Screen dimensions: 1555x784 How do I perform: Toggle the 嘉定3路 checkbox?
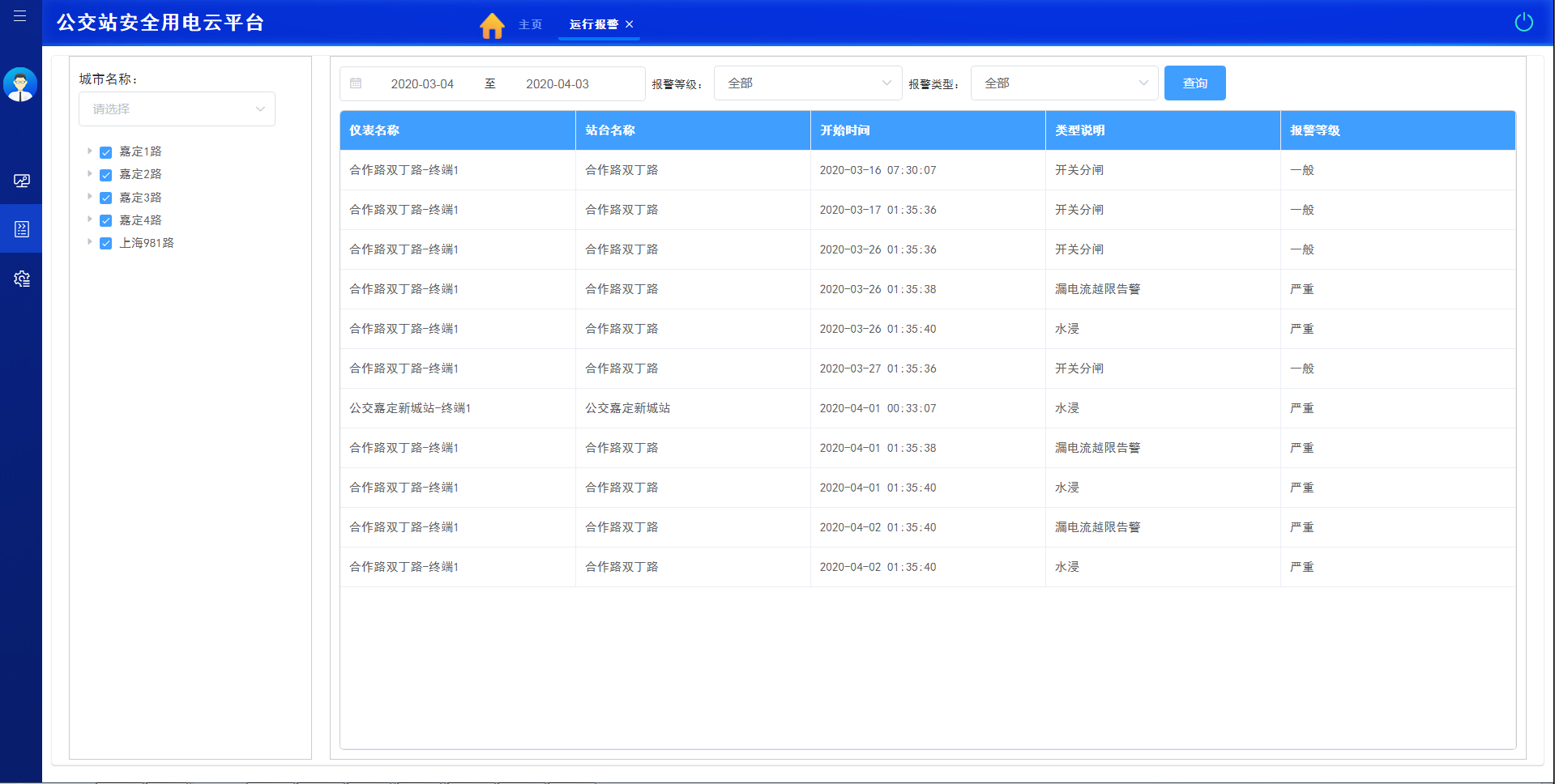[105, 198]
